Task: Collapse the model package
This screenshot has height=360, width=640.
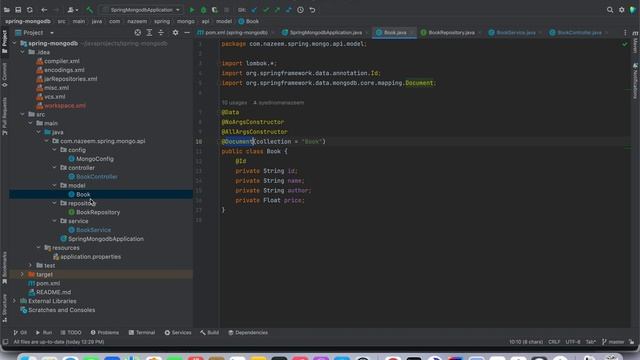Action: [x=55, y=185]
